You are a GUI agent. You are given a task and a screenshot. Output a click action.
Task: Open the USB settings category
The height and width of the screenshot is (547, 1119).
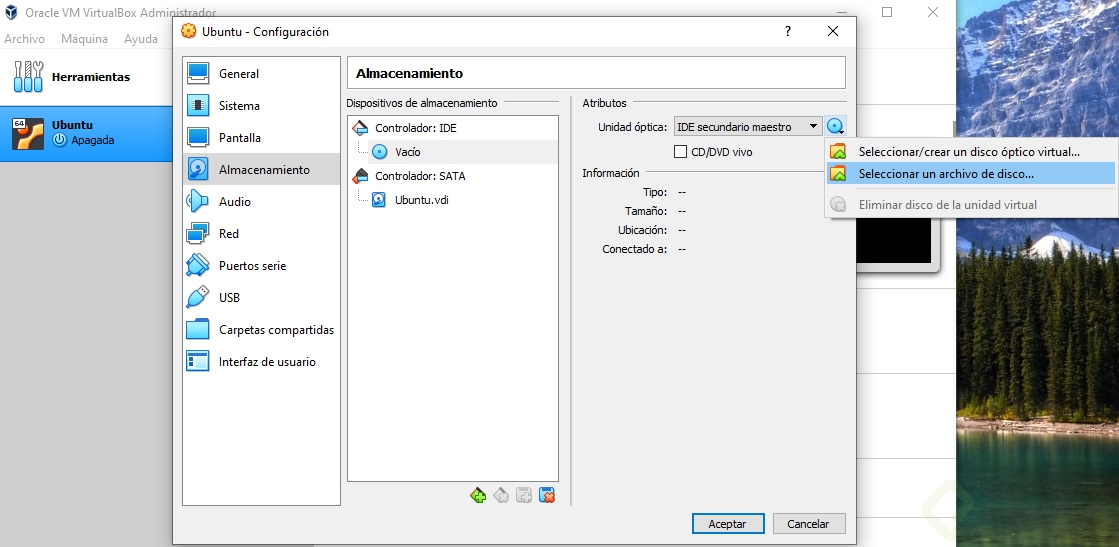[x=261, y=298]
